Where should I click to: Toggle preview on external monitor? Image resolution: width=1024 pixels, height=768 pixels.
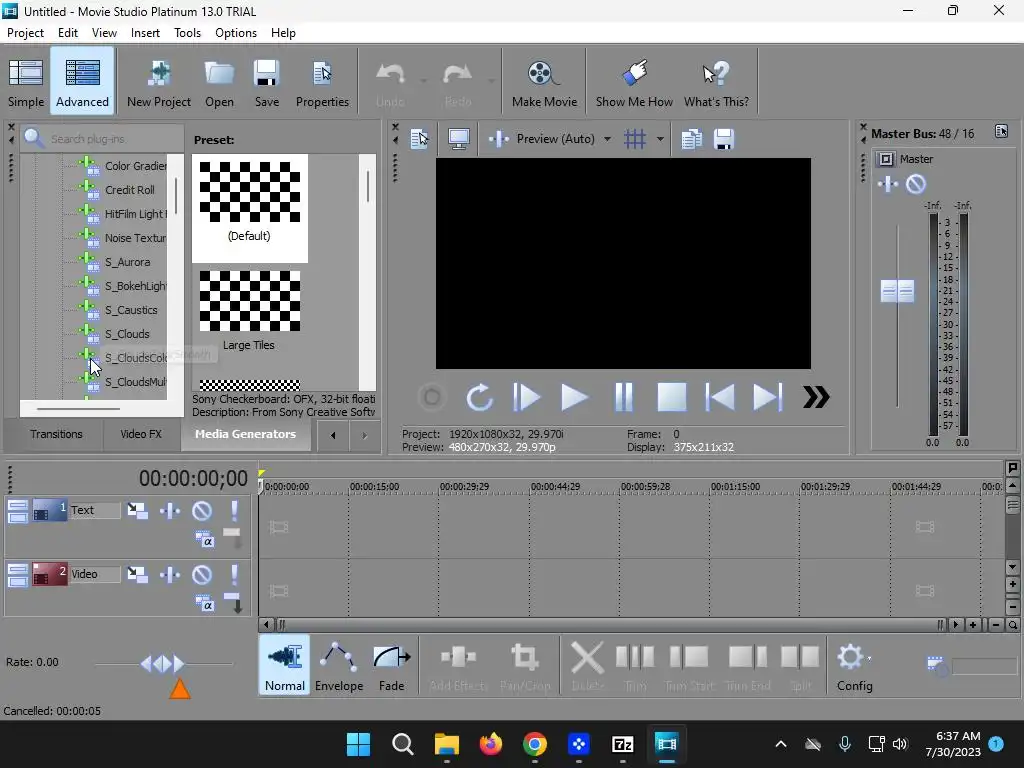coord(458,139)
